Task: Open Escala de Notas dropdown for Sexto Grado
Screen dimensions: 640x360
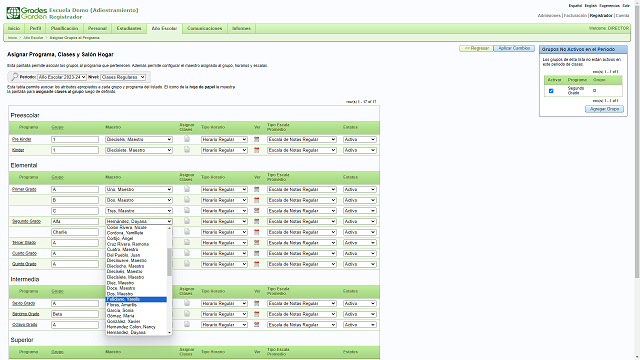Action: pos(302,303)
